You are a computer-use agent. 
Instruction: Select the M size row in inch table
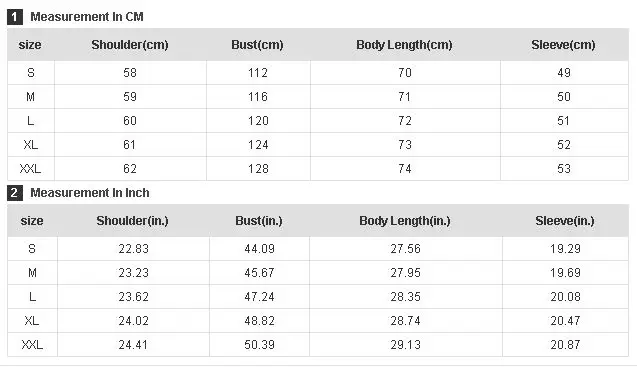pyautogui.click(x=318, y=273)
